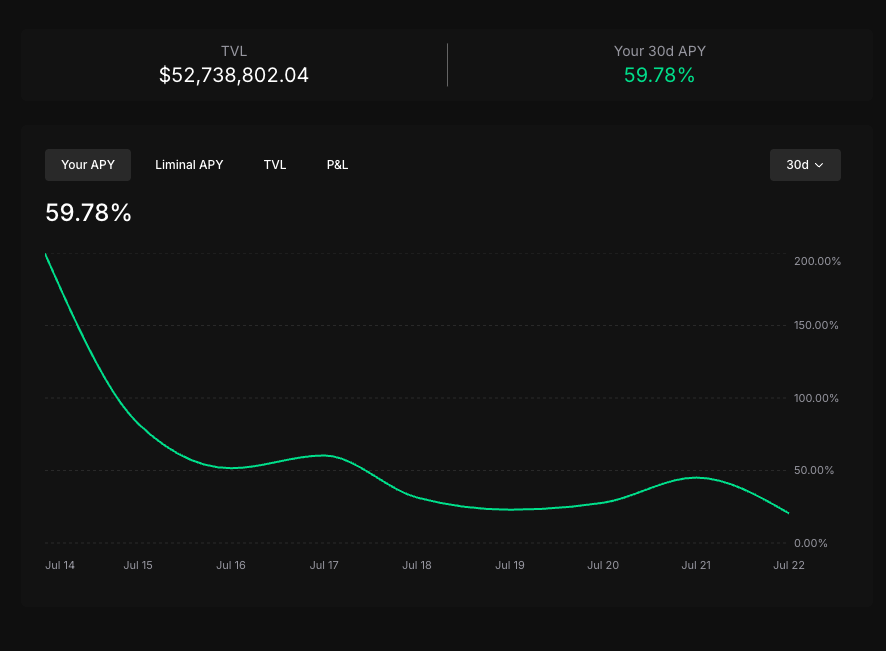
Task: Click the Jul 19 date label
Action: pyautogui.click(x=510, y=565)
